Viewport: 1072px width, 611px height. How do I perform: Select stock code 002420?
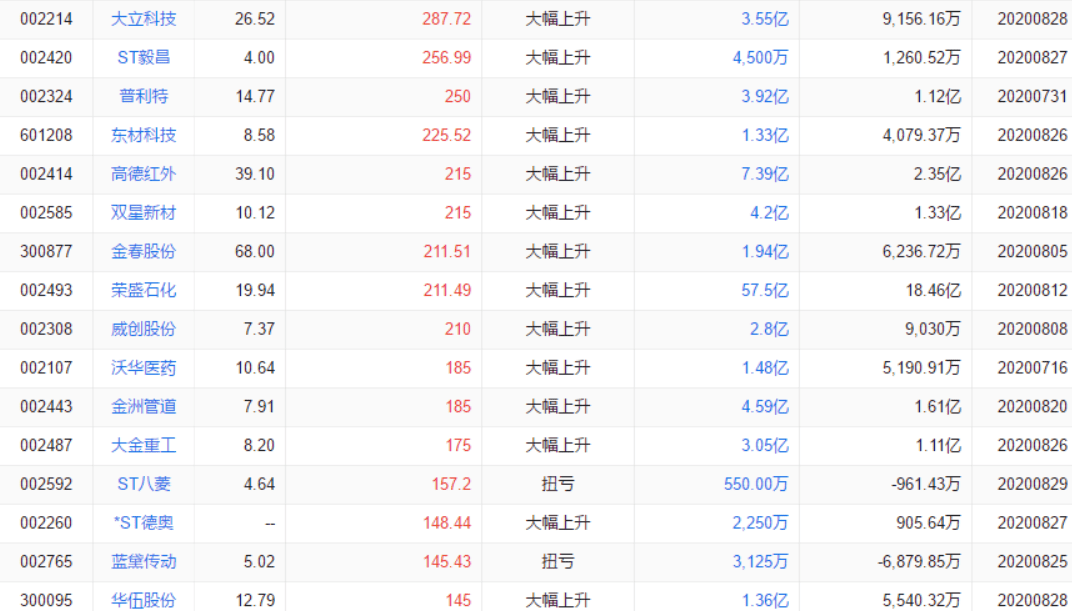[46, 57]
